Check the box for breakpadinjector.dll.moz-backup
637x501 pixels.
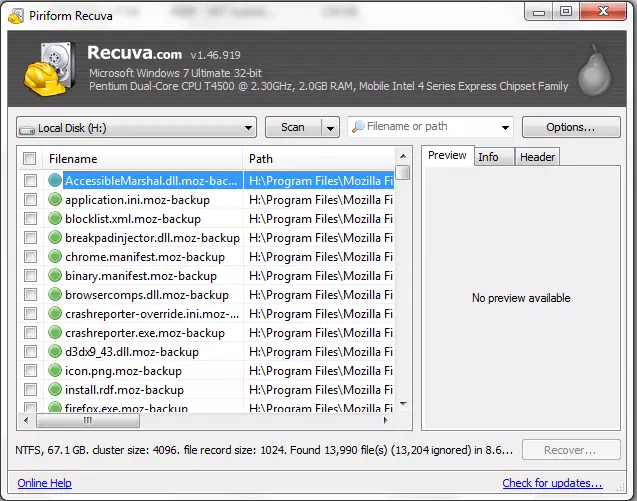[30, 237]
